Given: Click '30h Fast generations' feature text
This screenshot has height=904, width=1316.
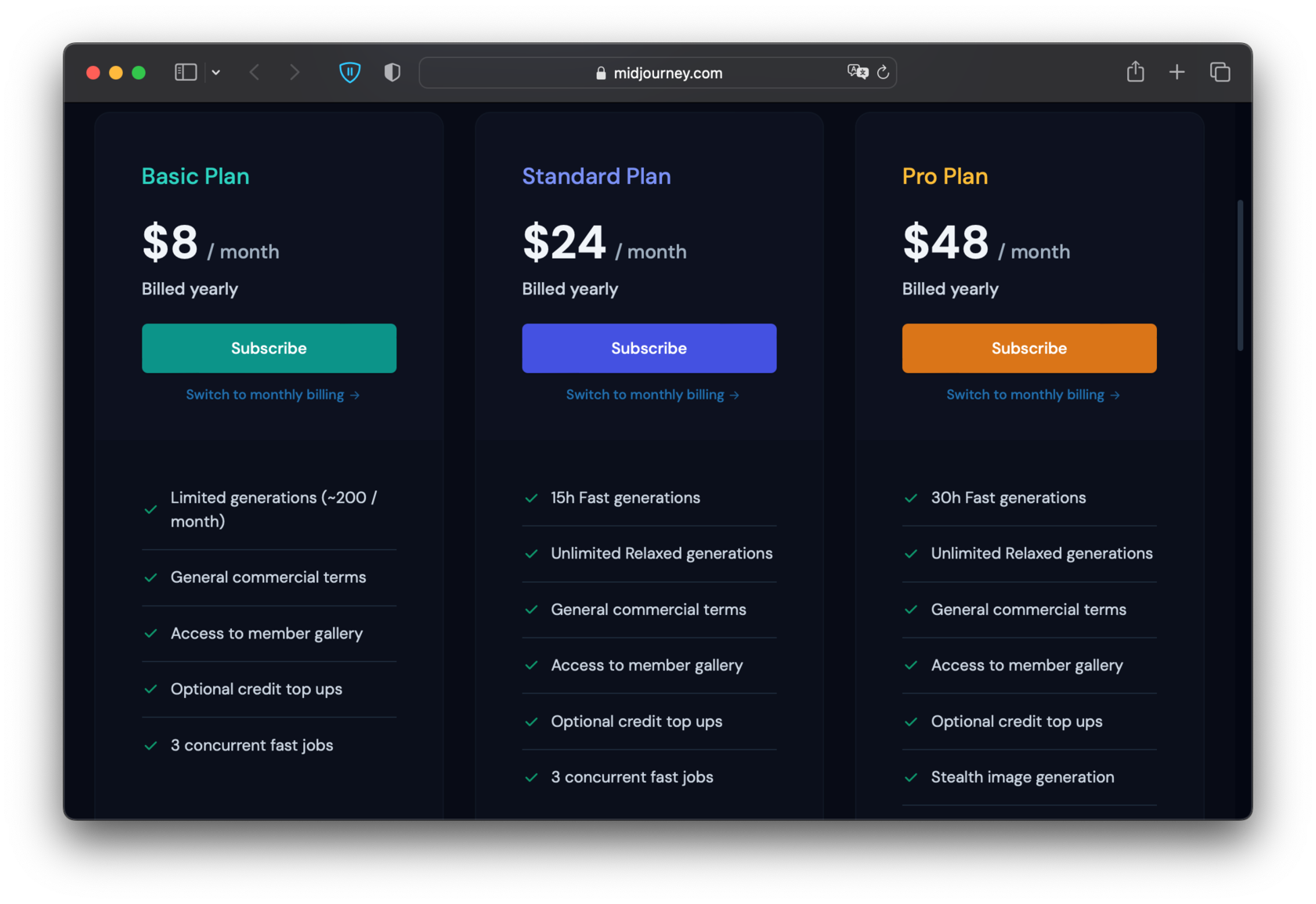Looking at the screenshot, I should pos(1008,497).
